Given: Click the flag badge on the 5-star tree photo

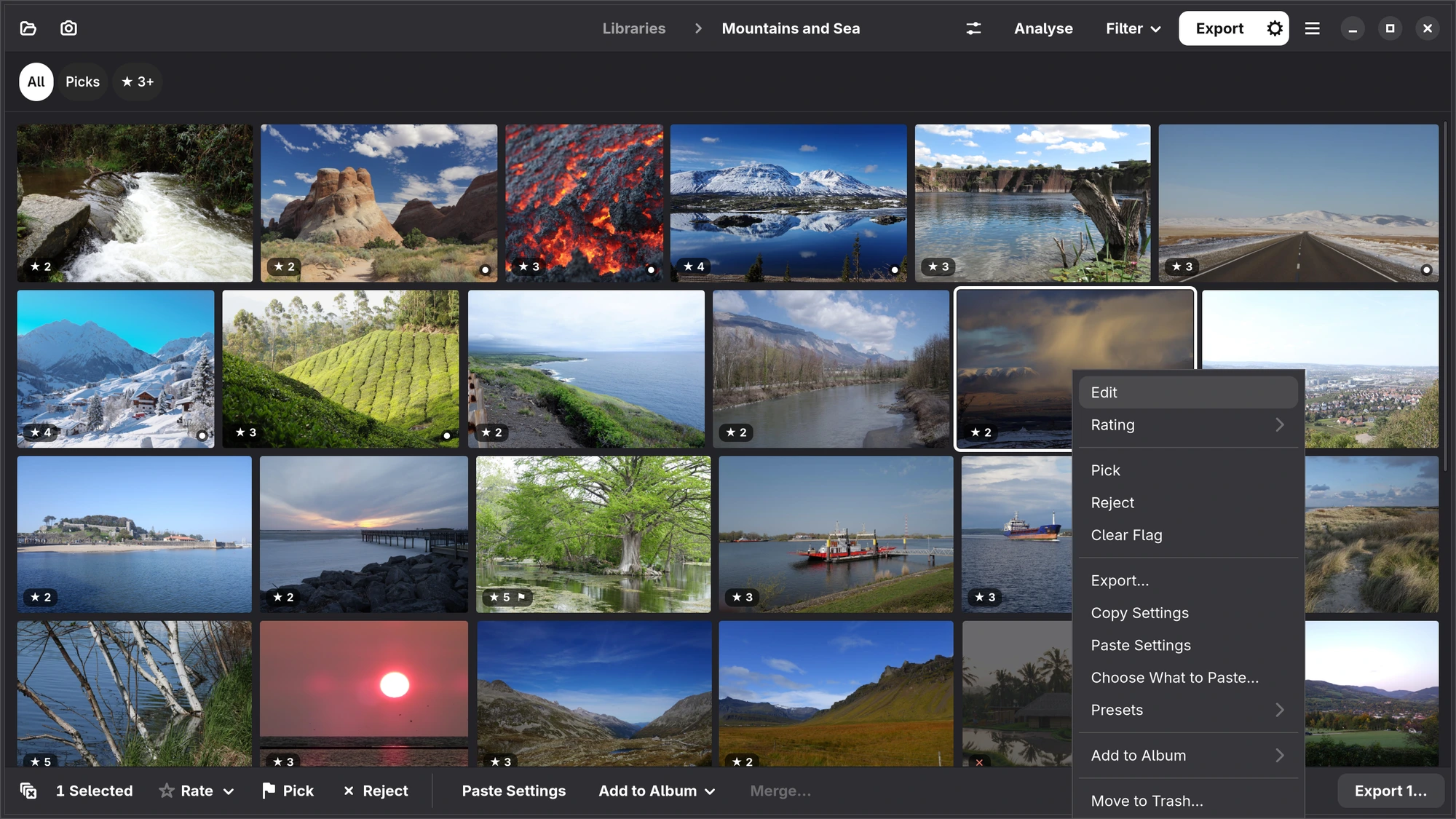Looking at the screenshot, I should tap(521, 597).
